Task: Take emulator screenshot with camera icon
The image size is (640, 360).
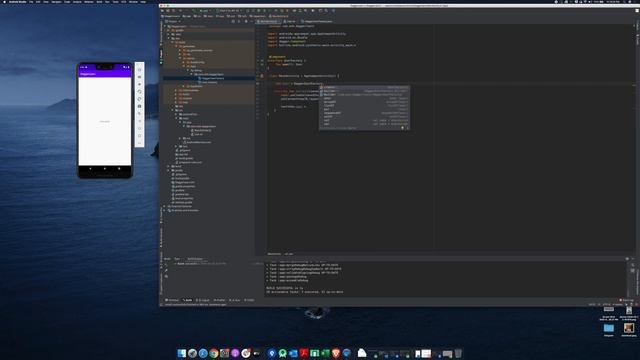Action: (x=140, y=106)
